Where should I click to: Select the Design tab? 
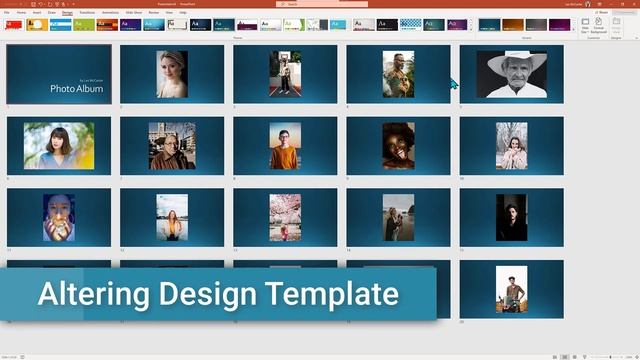pos(67,13)
